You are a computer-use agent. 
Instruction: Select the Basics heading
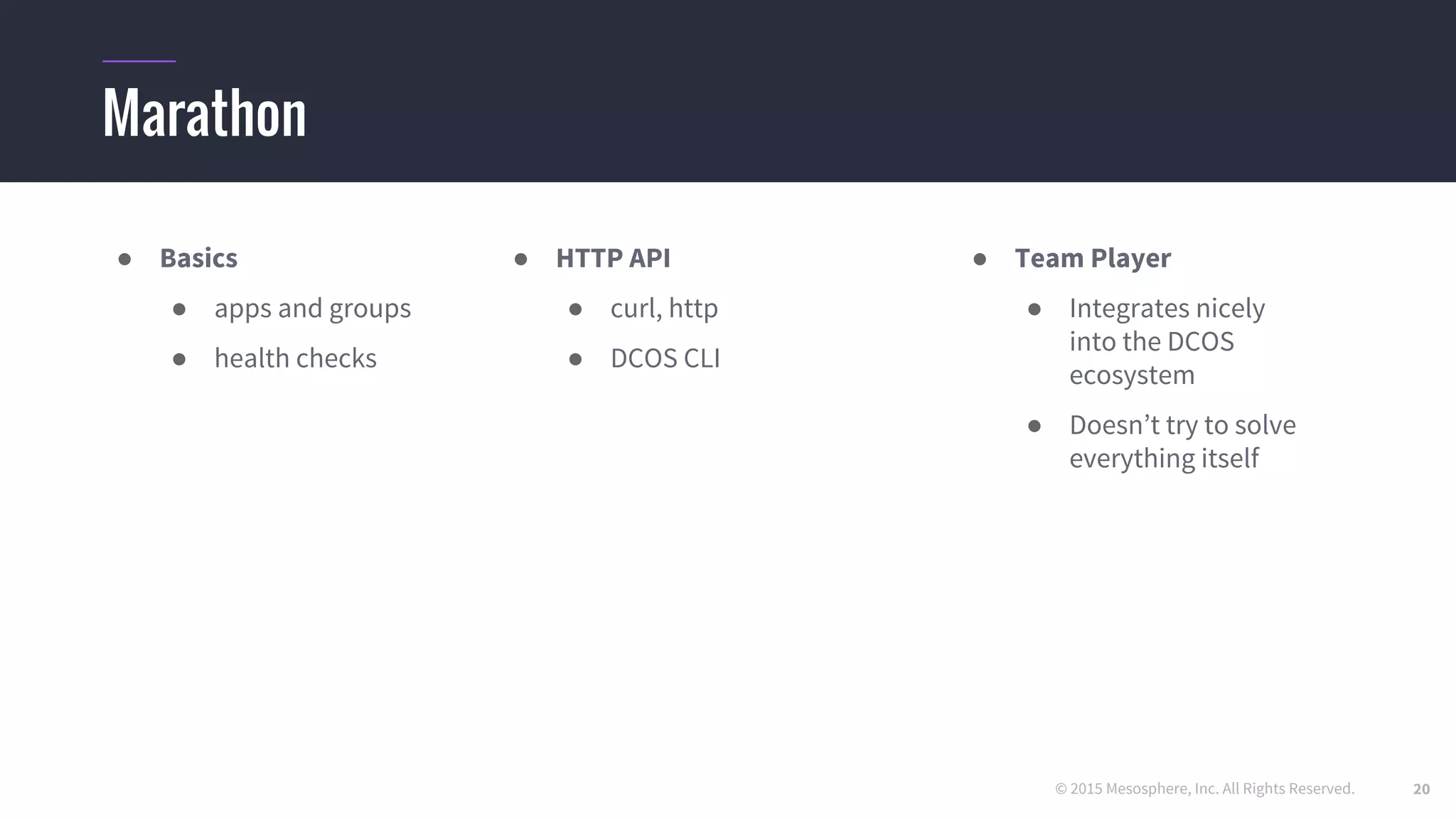click(x=198, y=258)
